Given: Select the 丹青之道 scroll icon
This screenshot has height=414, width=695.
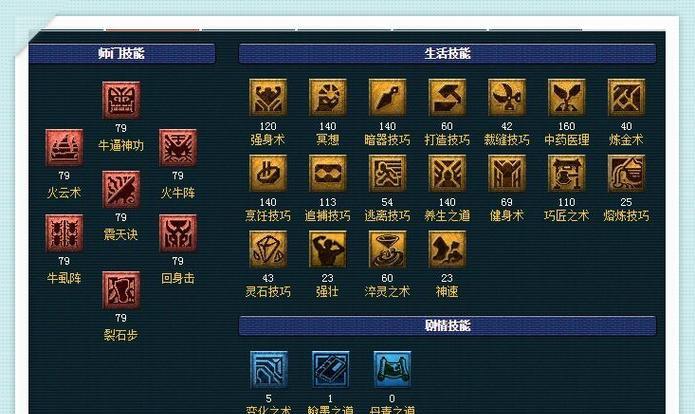Looking at the screenshot, I should 392,370.
